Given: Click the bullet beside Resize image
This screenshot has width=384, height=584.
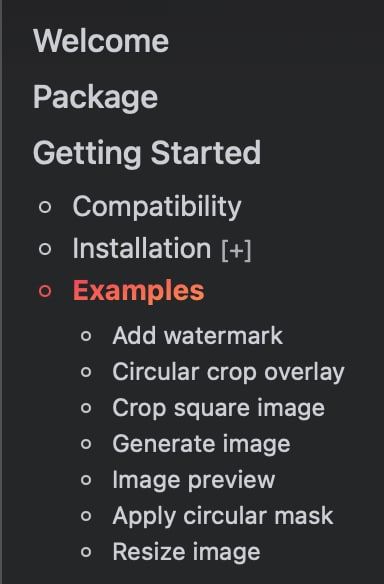Looking at the screenshot, I should pyautogui.click(x=86, y=552).
